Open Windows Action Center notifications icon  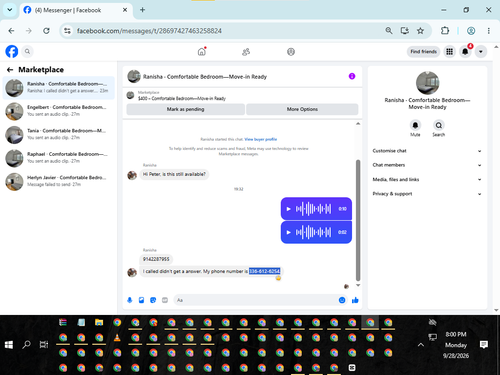[x=484, y=345]
